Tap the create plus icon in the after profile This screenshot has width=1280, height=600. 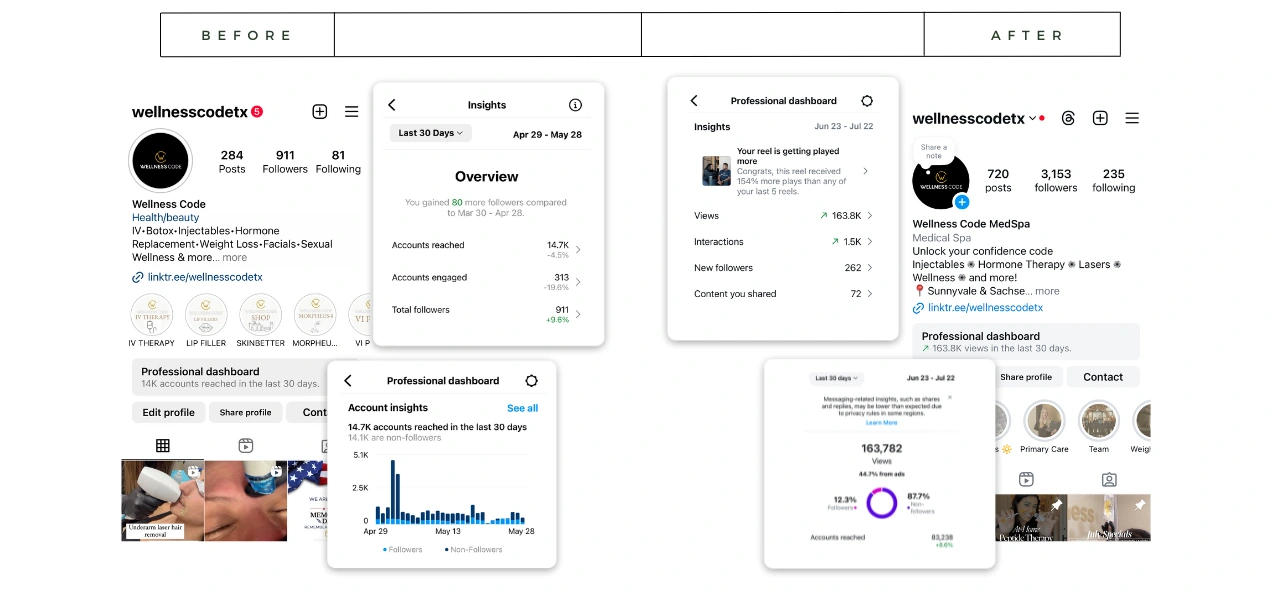point(1100,118)
